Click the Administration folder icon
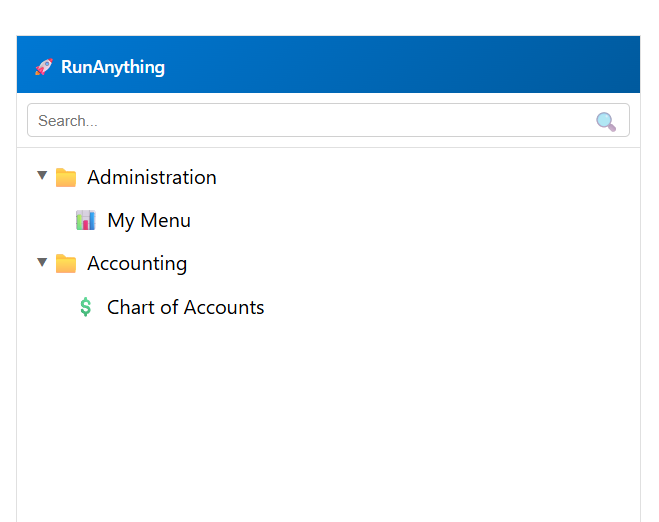659x522 pixels. pyautogui.click(x=66, y=178)
